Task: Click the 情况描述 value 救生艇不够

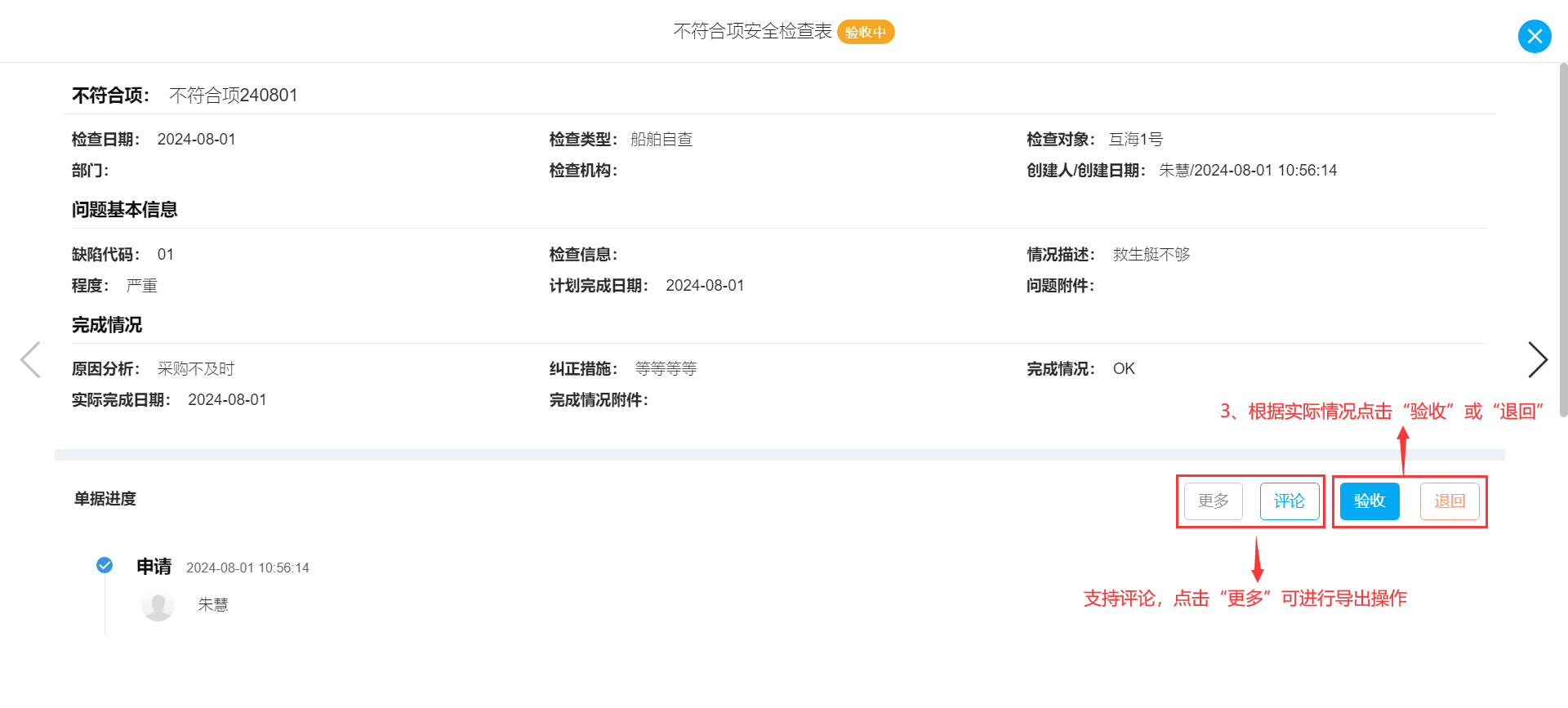Action: (x=1151, y=255)
